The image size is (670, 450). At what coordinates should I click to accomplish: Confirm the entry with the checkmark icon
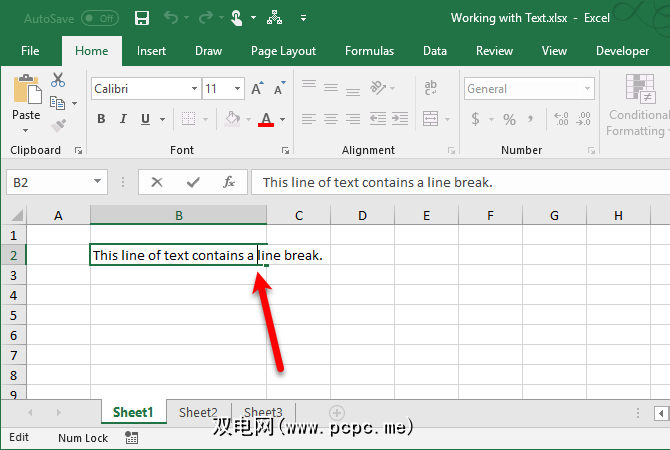193,182
